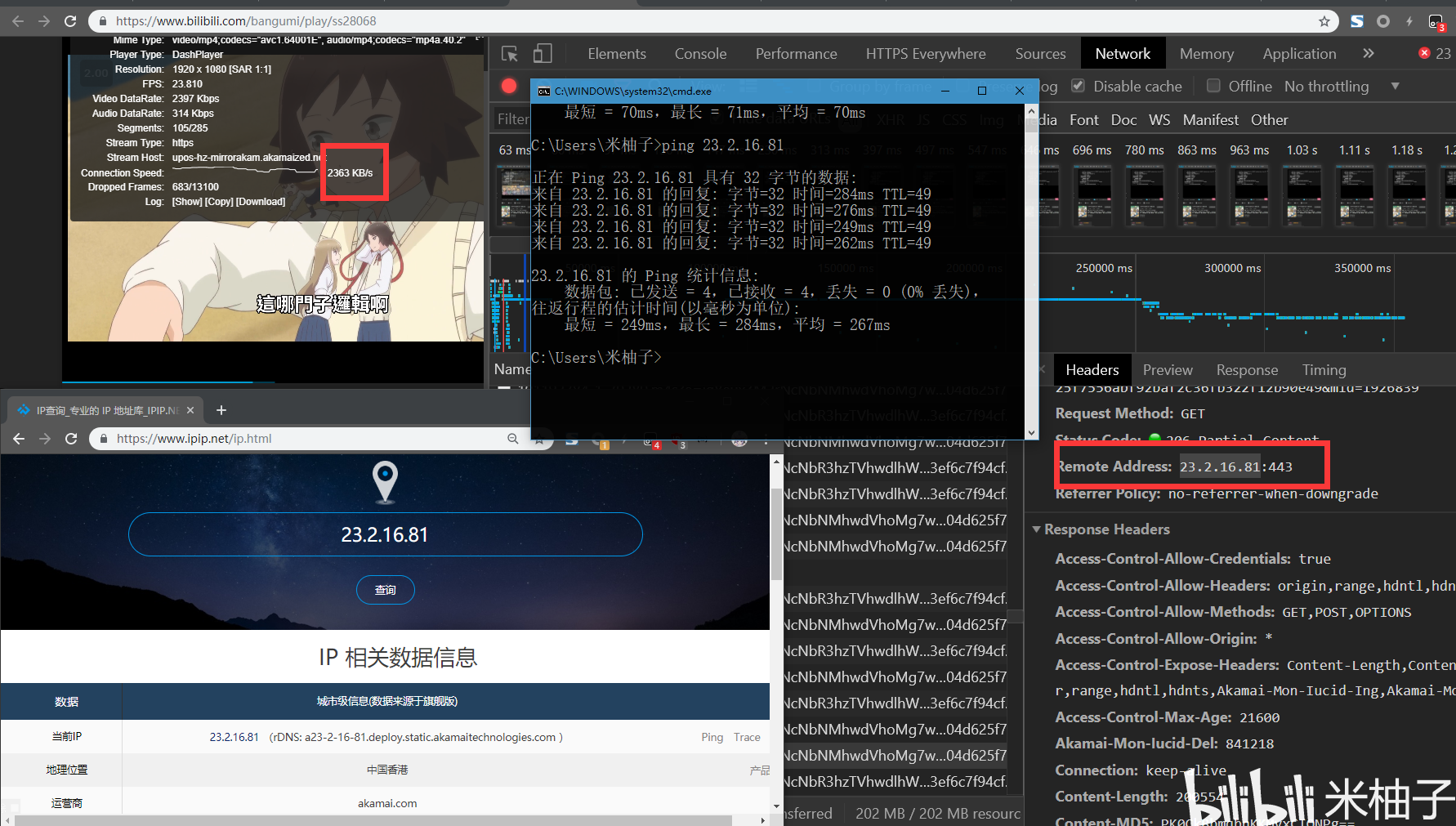Toggle the bookmark star for bilibili page

pos(1326,21)
